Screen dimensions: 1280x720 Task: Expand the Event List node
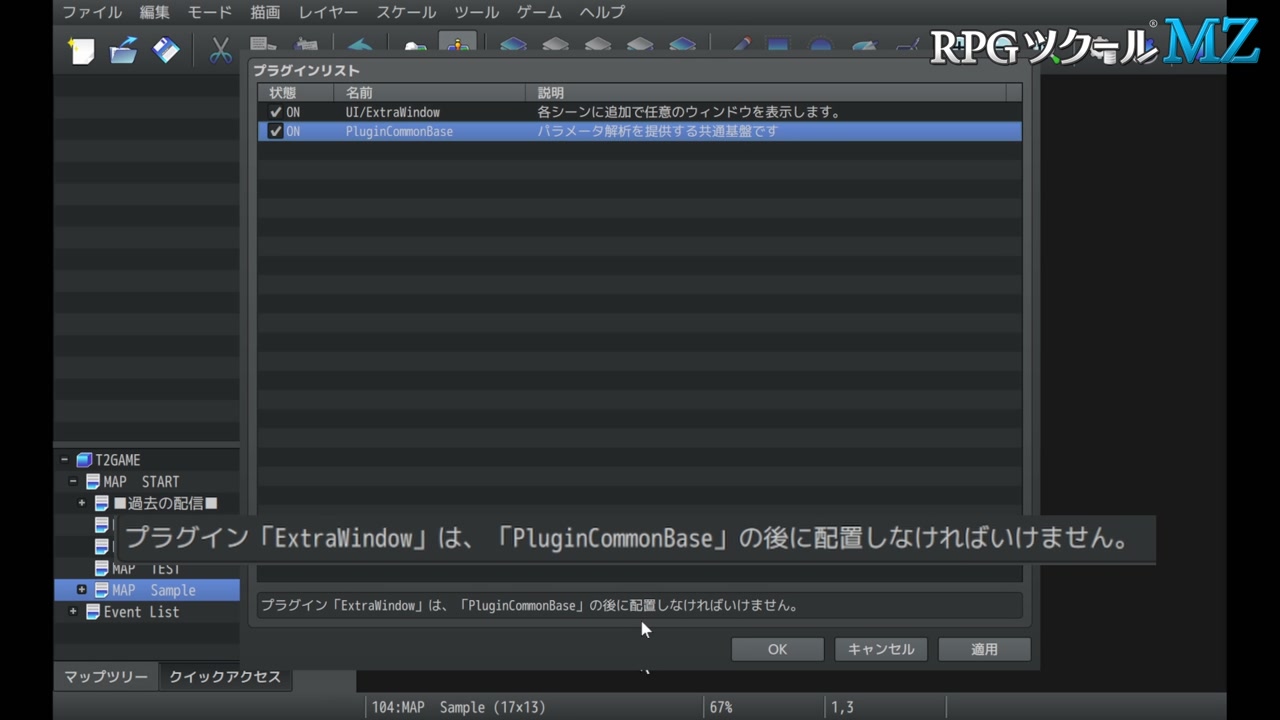coord(73,612)
